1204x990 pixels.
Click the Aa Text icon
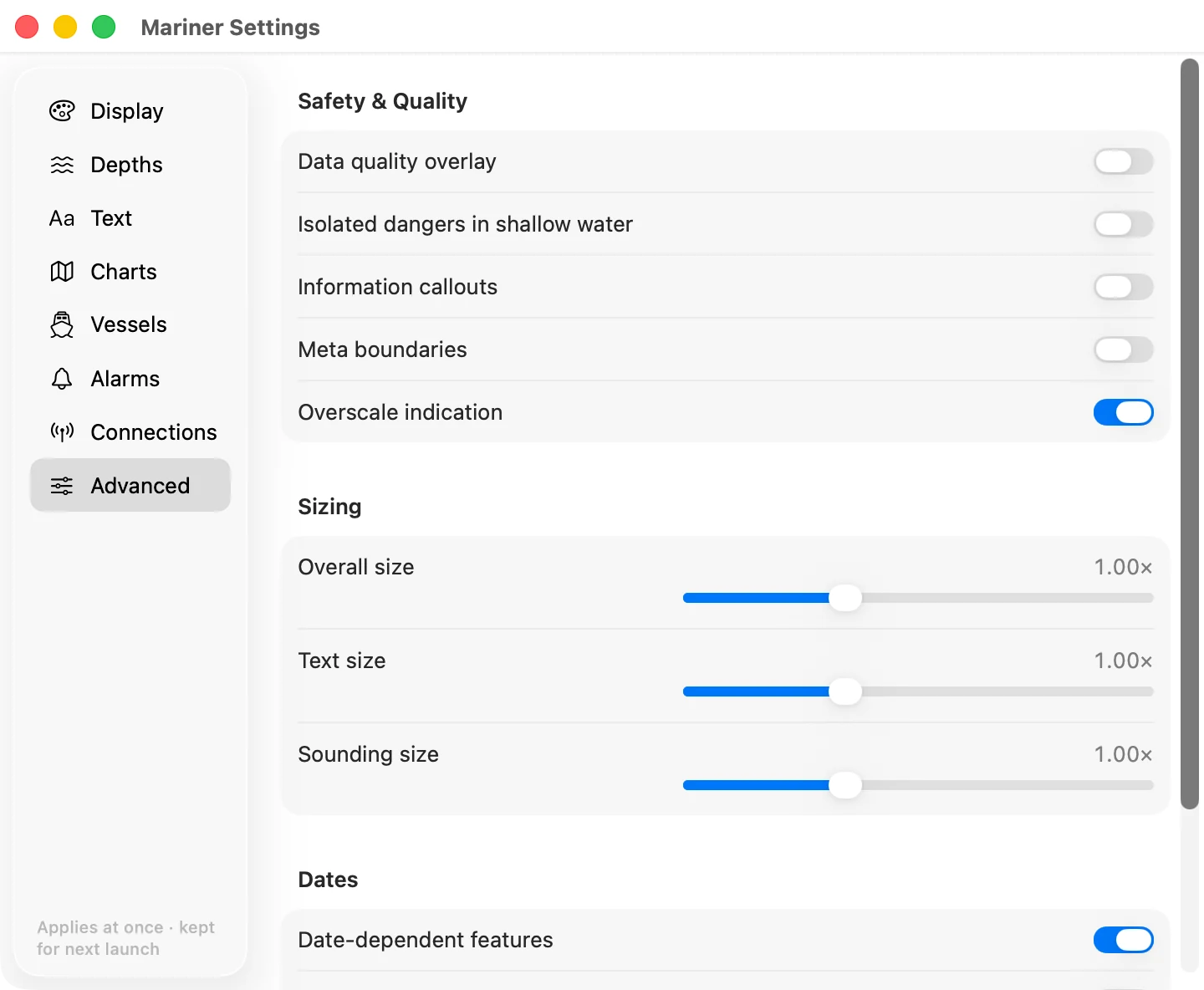pyautogui.click(x=62, y=218)
